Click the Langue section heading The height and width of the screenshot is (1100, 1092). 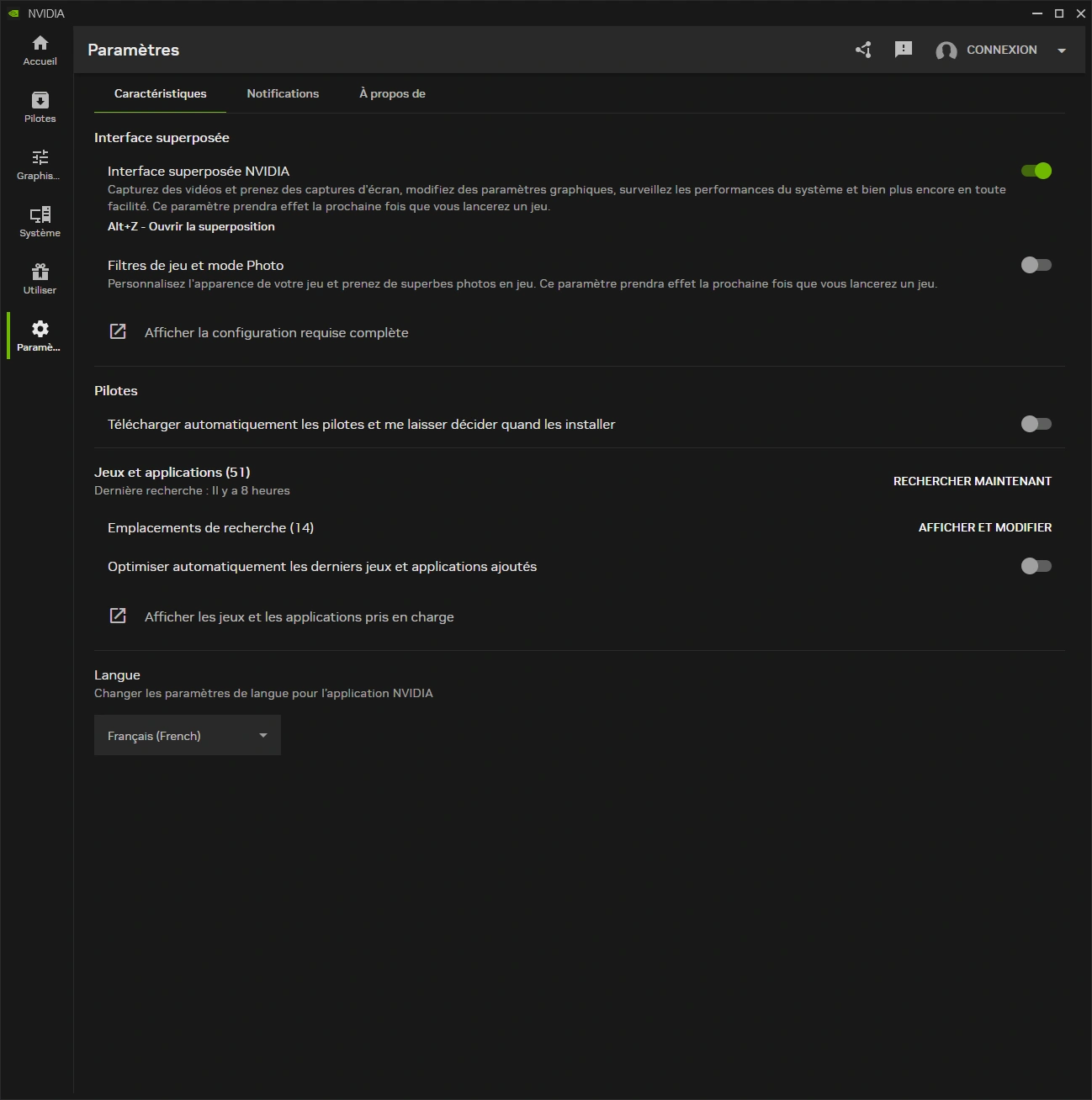tap(117, 674)
